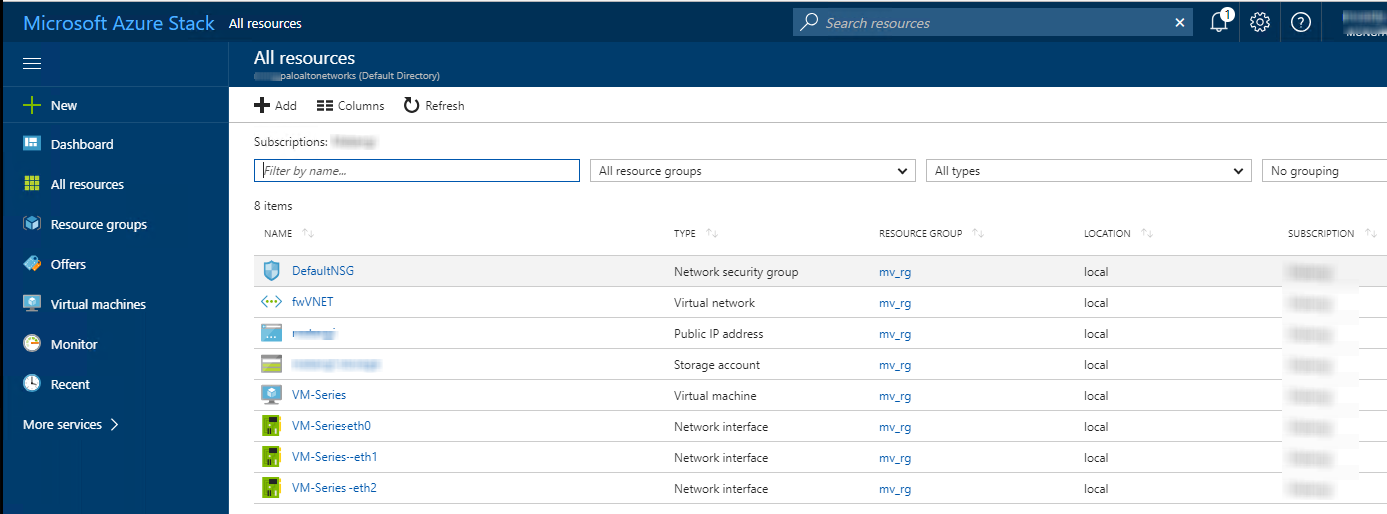
Task: Open the notifications bell icon
Action: tap(1219, 22)
